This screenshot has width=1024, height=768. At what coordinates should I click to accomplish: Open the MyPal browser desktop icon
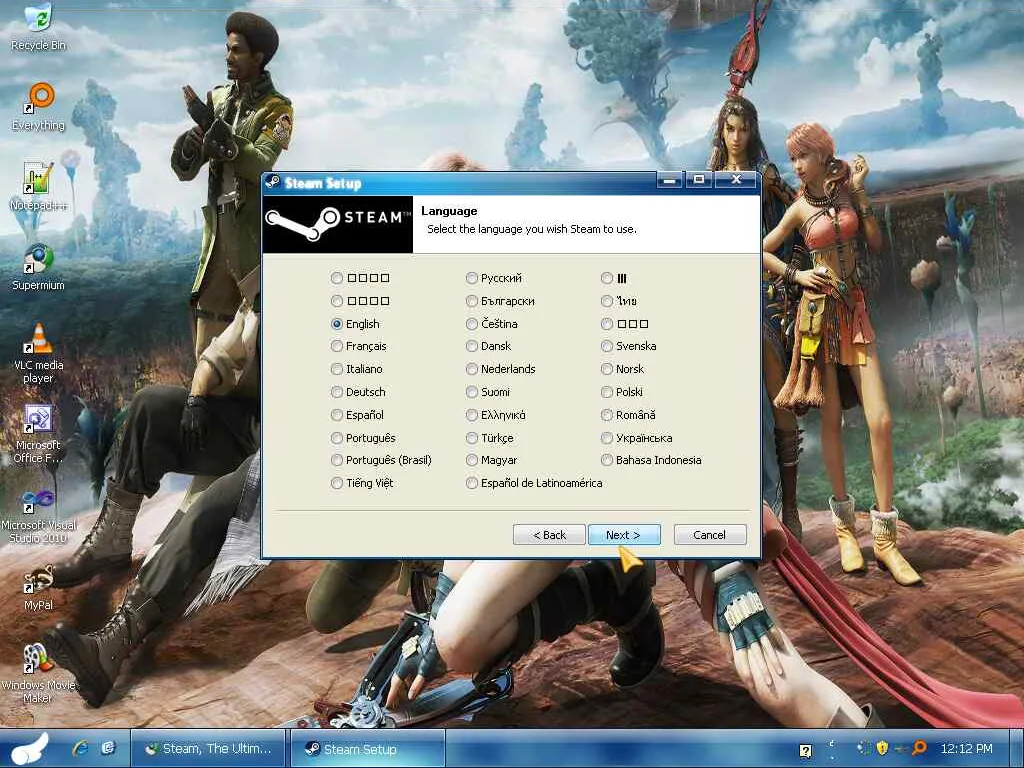pos(39,588)
